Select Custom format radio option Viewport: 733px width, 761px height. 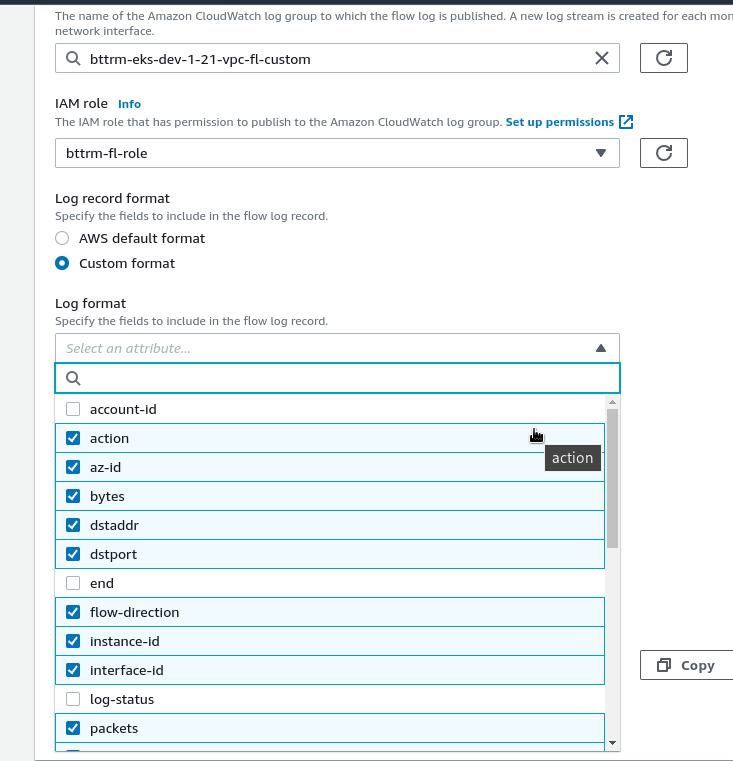[x=62, y=263]
